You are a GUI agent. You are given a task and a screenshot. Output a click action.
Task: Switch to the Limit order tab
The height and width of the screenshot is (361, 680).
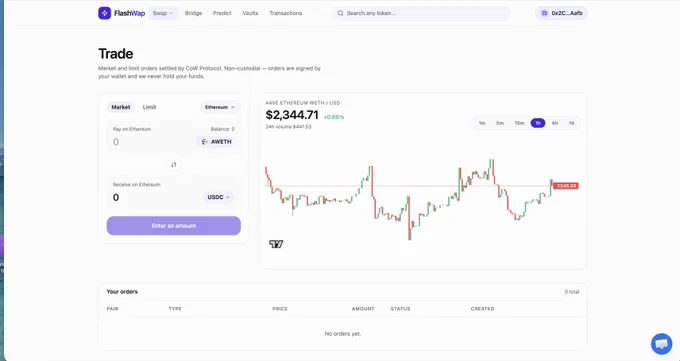point(149,107)
